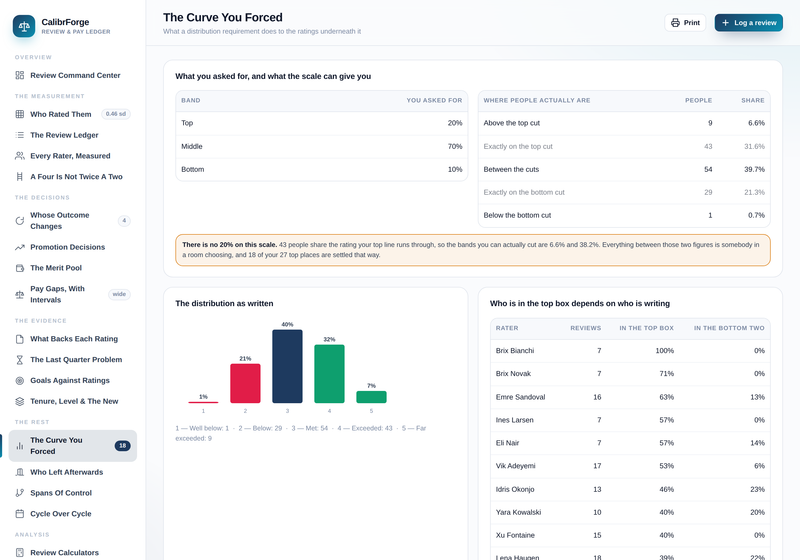Click the small green rating 5 bar
The image size is (800, 560).
pos(371,397)
